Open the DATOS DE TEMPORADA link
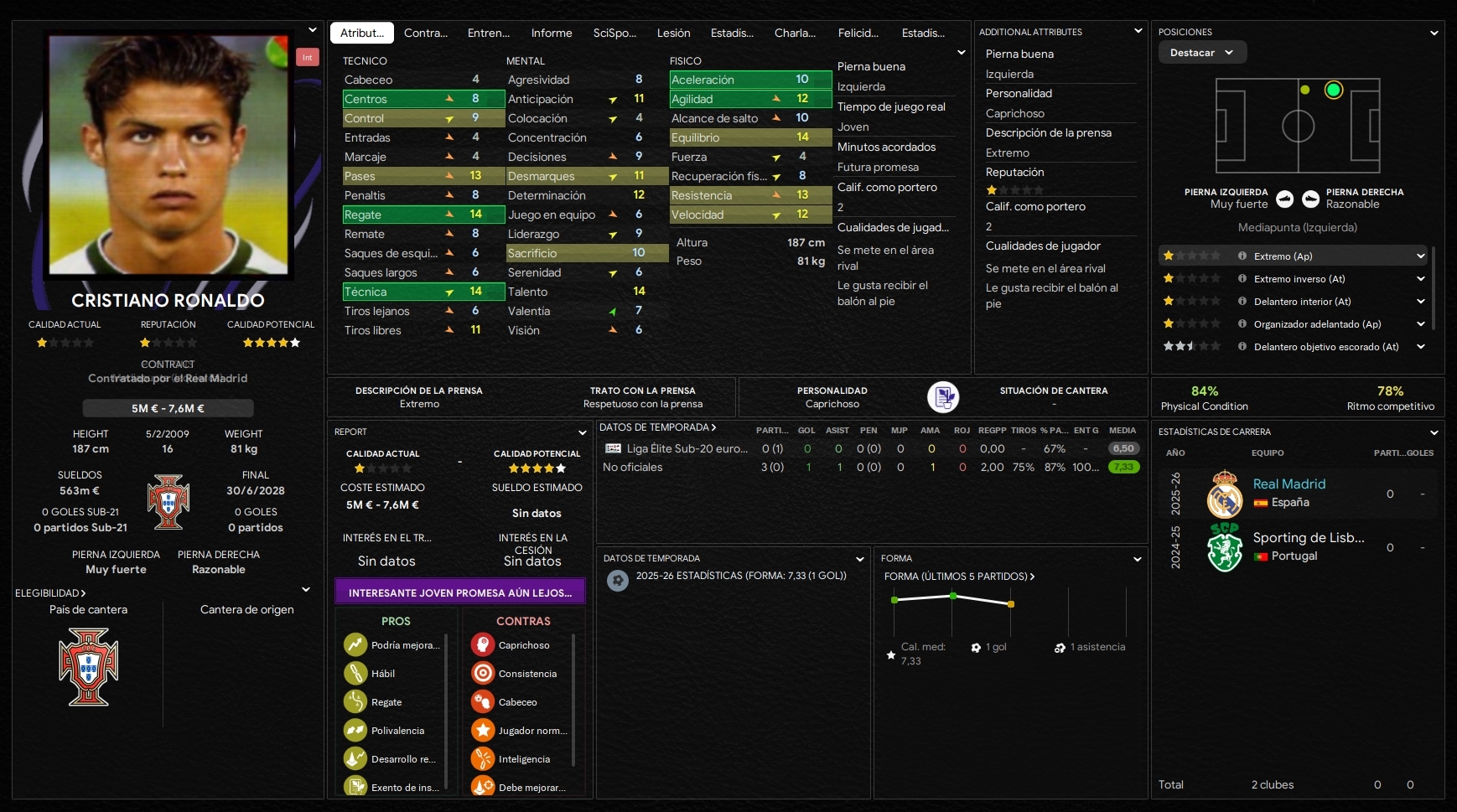1457x812 pixels. (658, 427)
